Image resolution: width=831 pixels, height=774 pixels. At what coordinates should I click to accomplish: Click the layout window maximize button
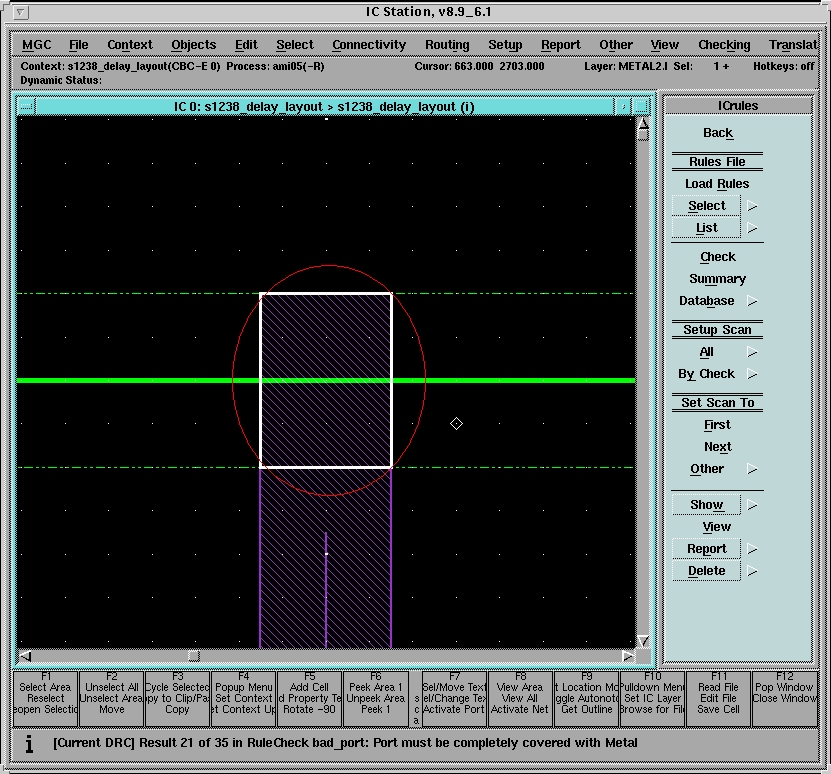click(x=641, y=106)
